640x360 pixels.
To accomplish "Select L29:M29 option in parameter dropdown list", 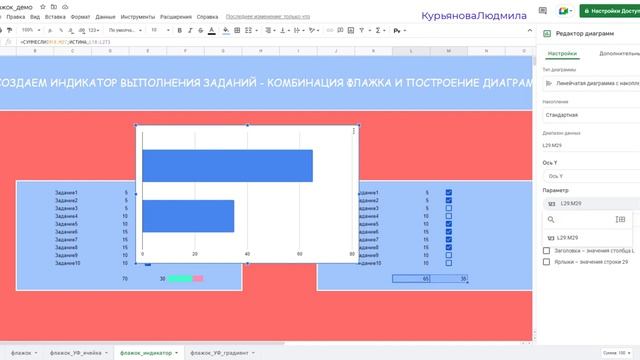I will (588, 238).
